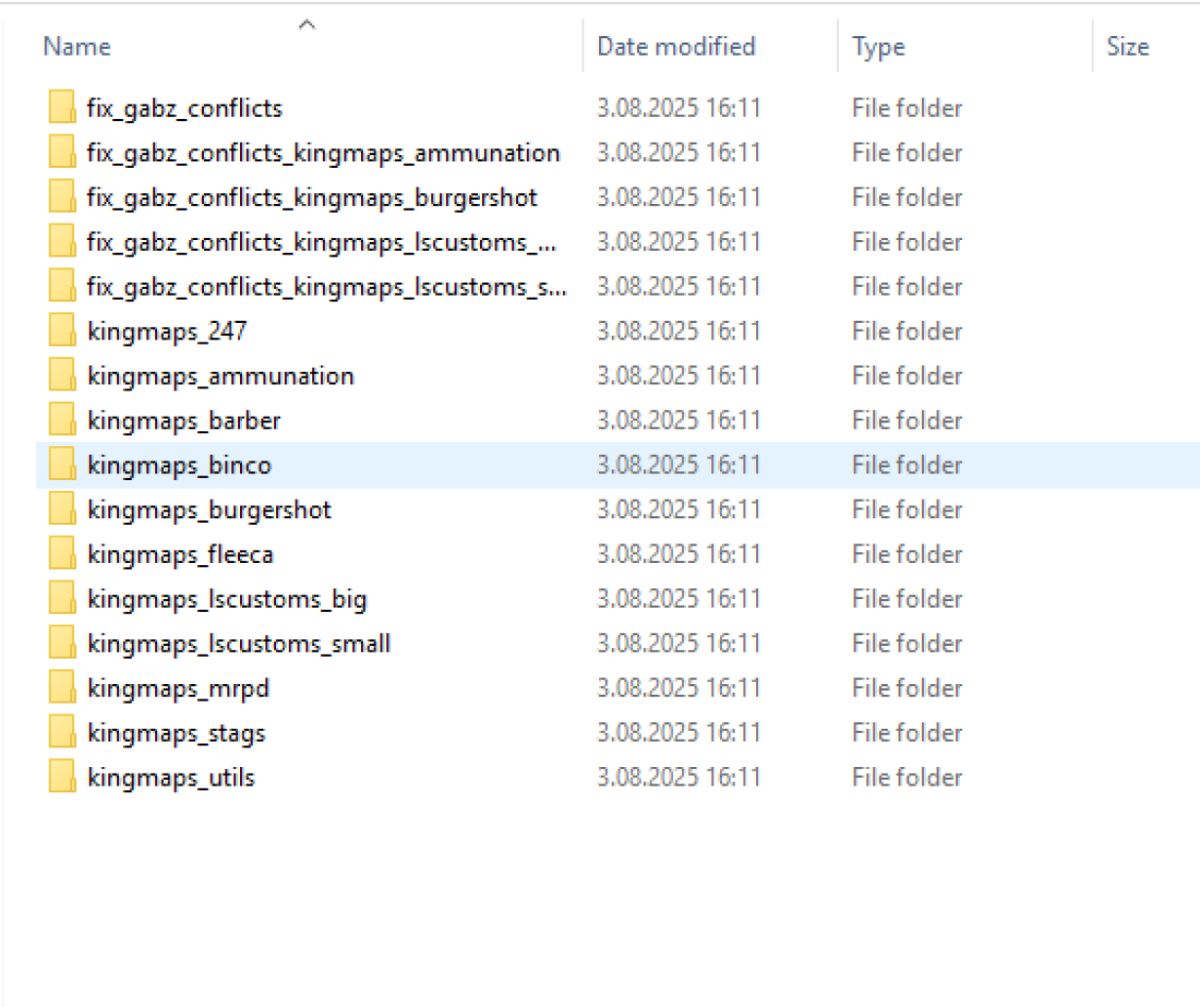The width and height of the screenshot is (1200, 1007).
Task: Click File folder type in kingmaps_ammunation row
Action: click(x=907, y=376)
